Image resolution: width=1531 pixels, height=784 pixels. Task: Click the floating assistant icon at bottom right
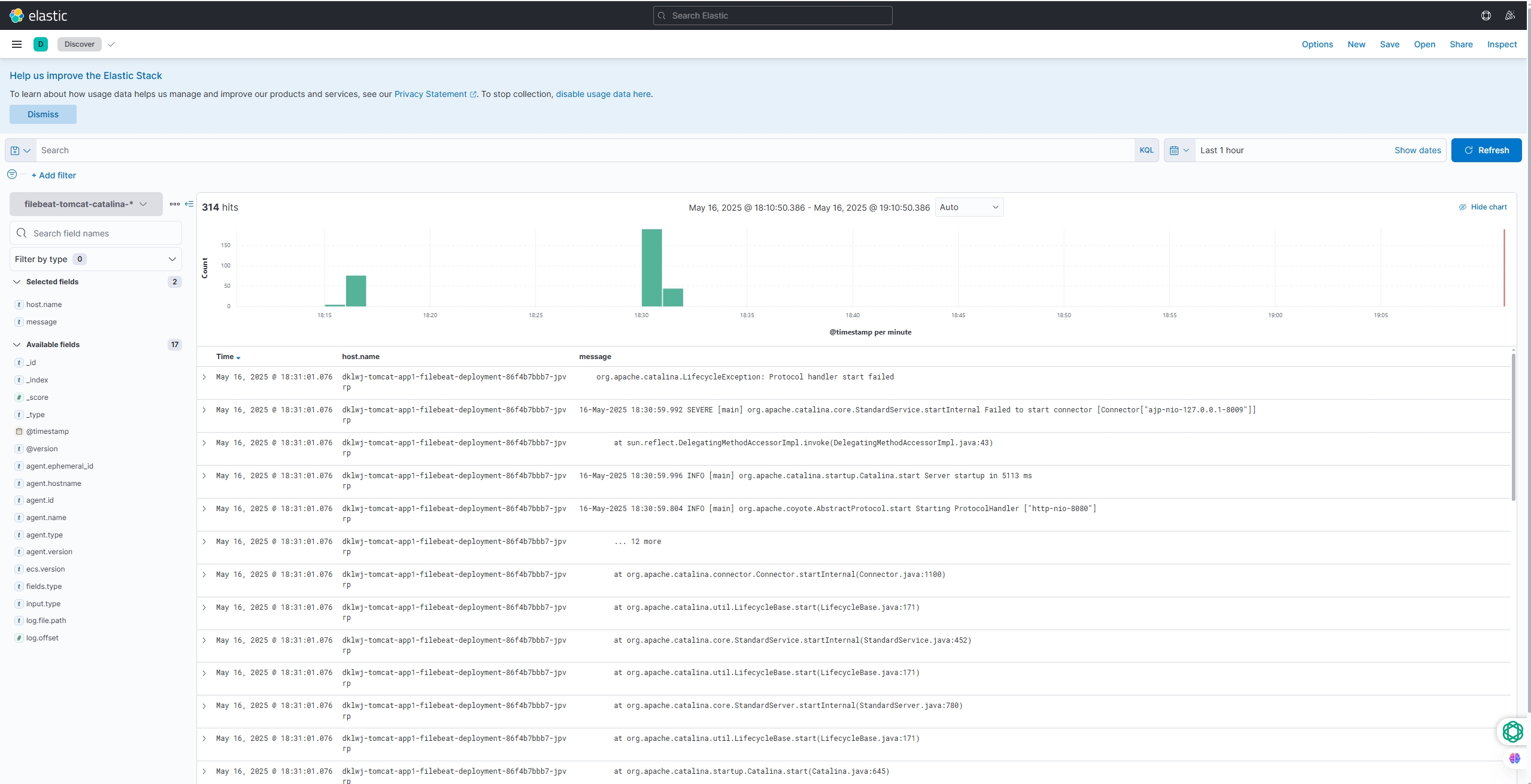[1512, 731]
